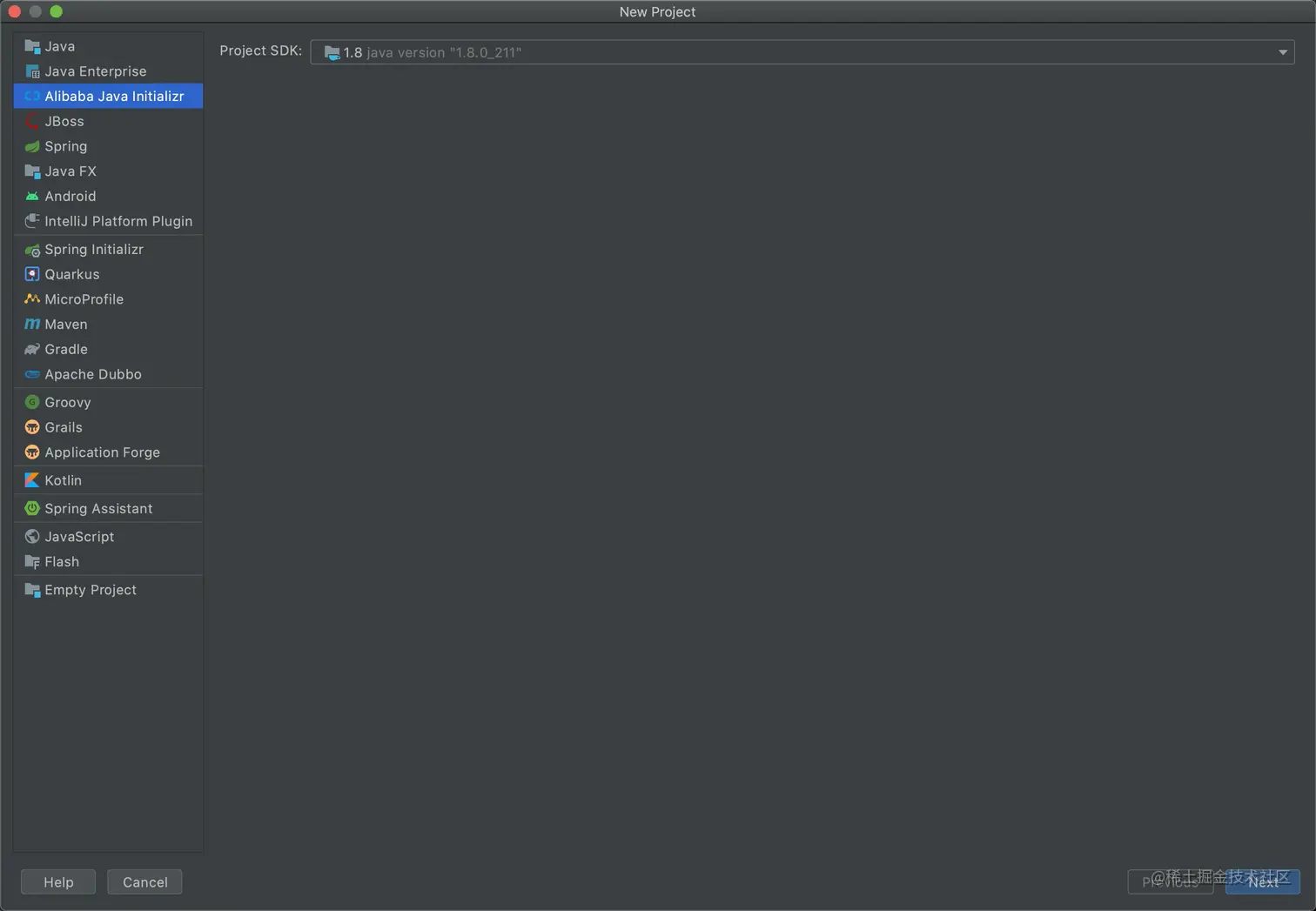Select the Java project type

[108, 46]
